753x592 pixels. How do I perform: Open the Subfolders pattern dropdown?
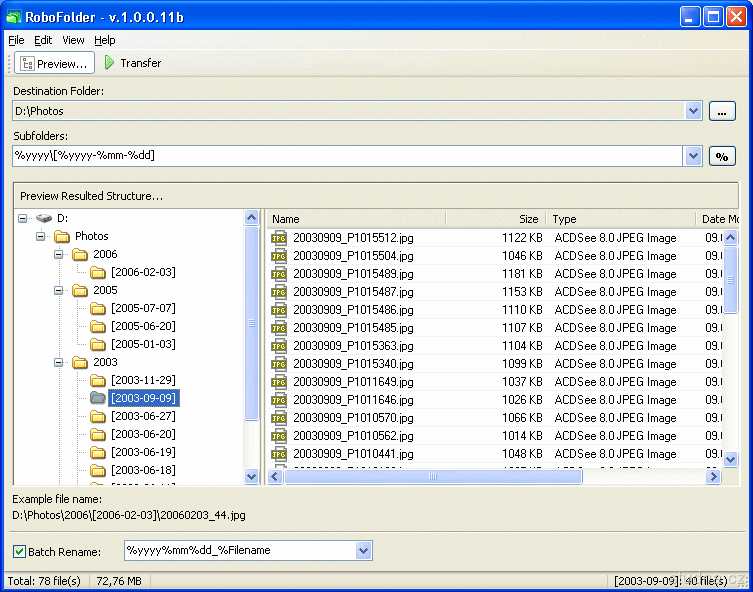693,156
